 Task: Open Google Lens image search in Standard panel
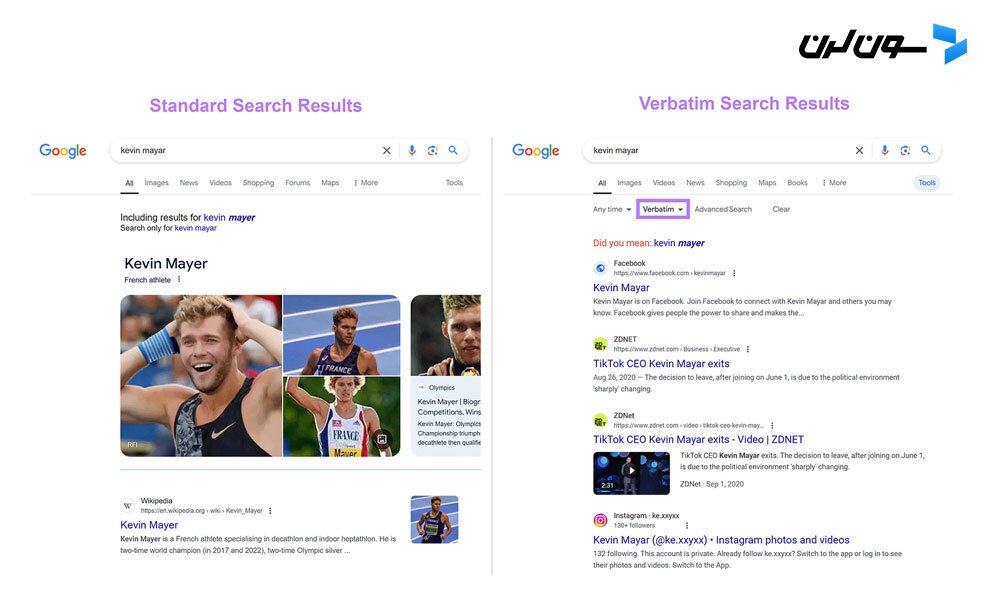[432, 150]
